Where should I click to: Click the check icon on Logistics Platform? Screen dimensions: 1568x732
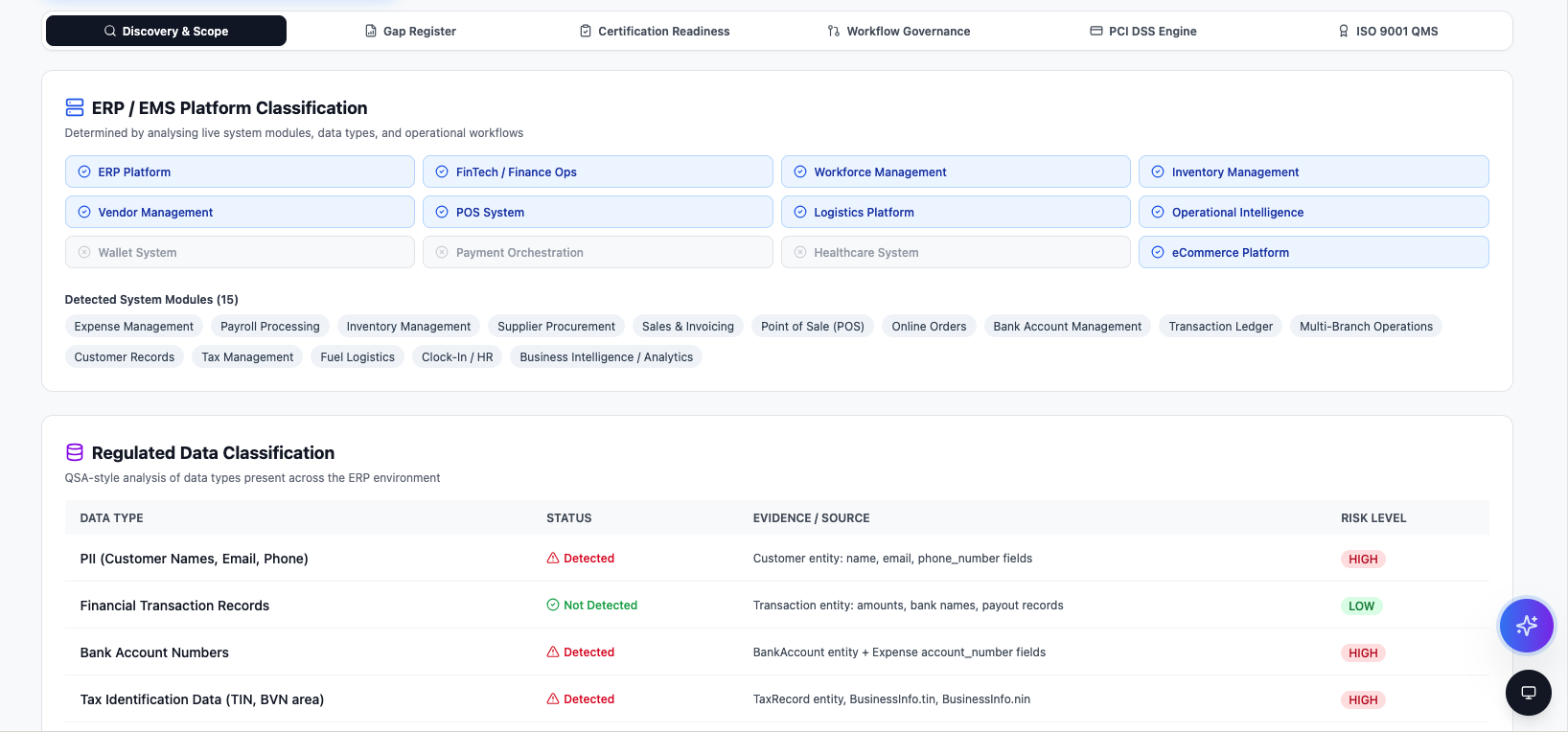pyautogui.click(x=800, y=212)
